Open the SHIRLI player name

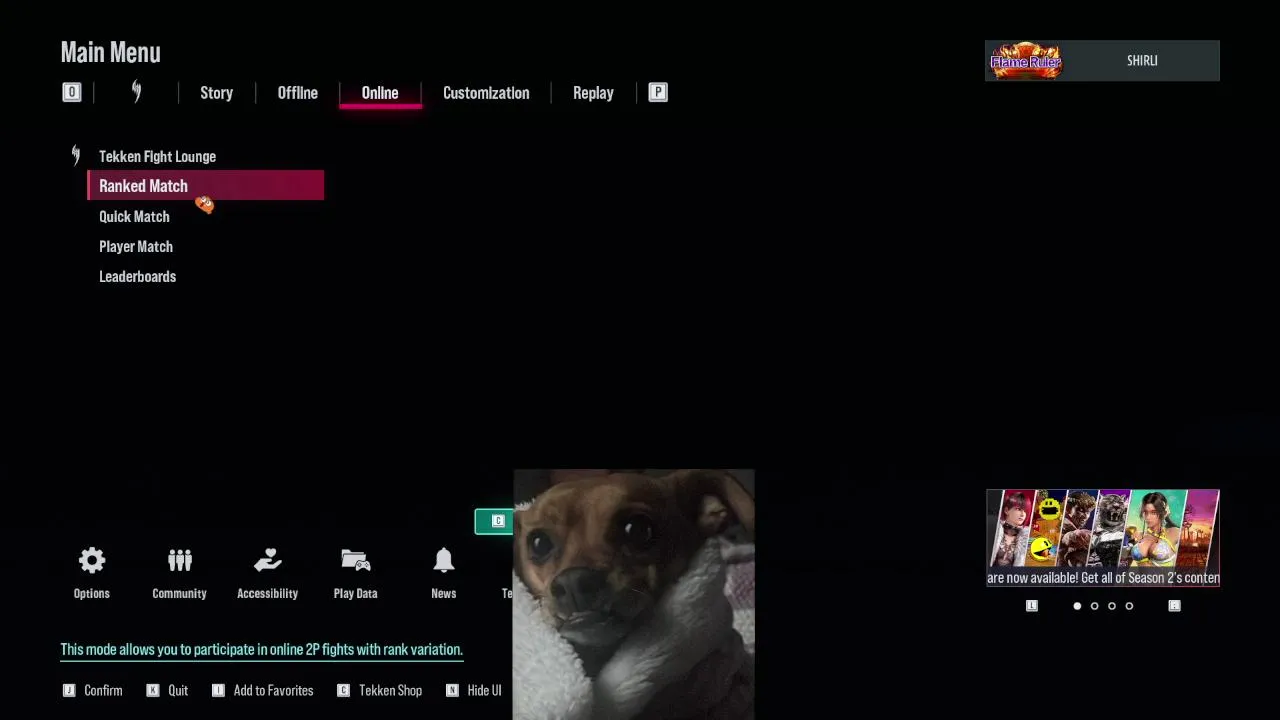1142,61
